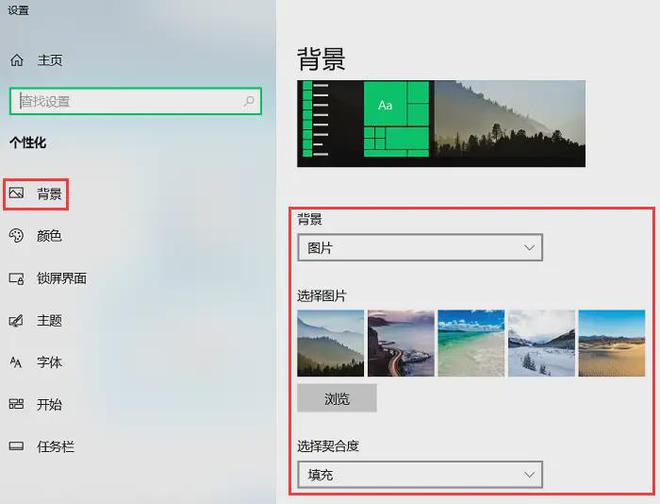The image size is (660, 504).
Task: Open 字体 settings via its icon
Action: (x=17, y=362)
